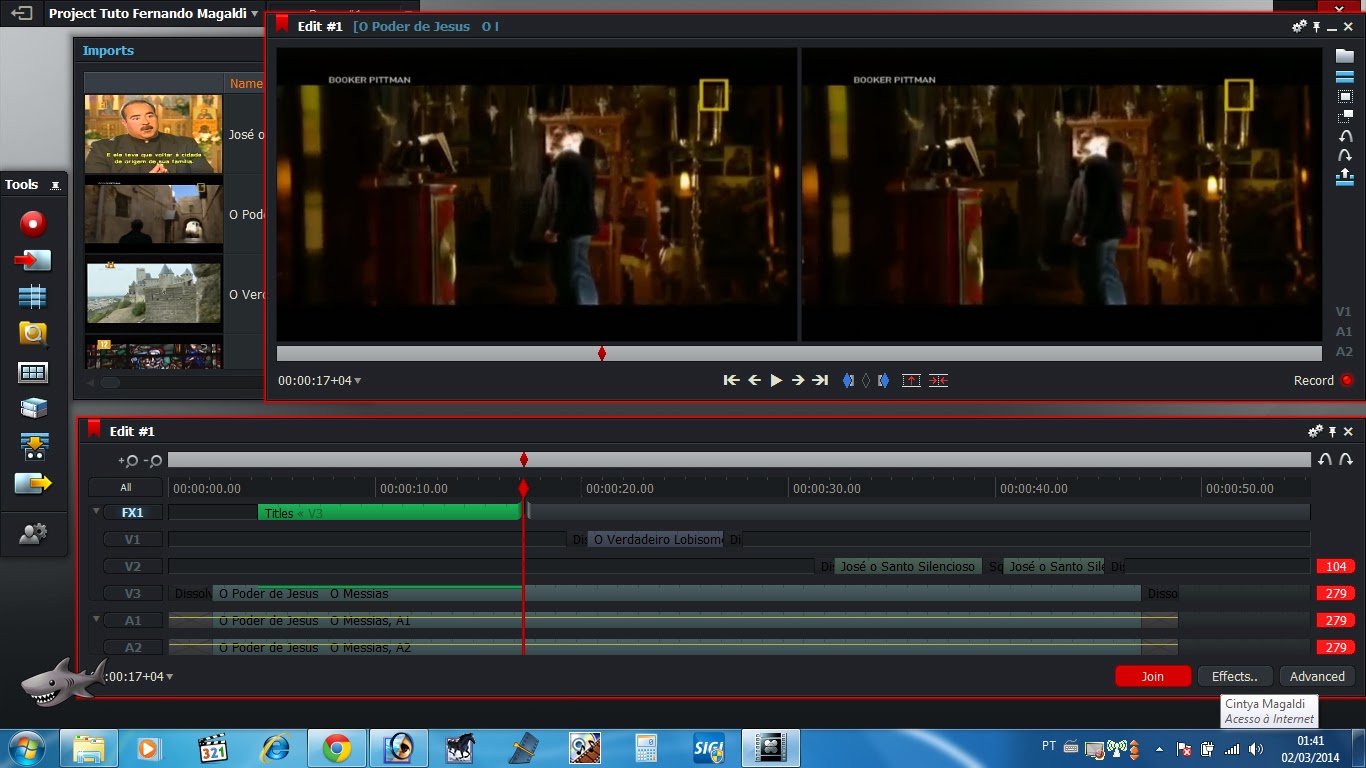Click the pop-out window icon beside the viewer
The width and height of the screenshot is (1366, 768).
point(1345,116)
